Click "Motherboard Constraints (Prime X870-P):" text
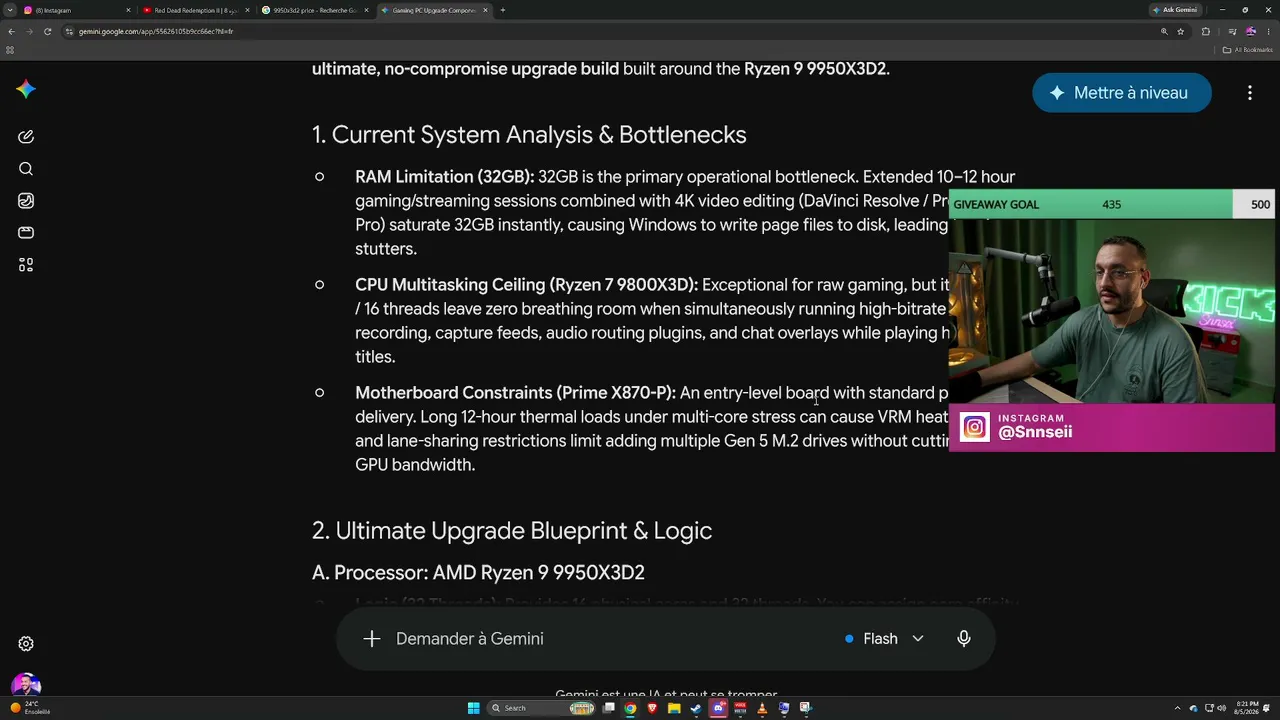This screenshot has width=1280, height=720. [x=516, y=393]
